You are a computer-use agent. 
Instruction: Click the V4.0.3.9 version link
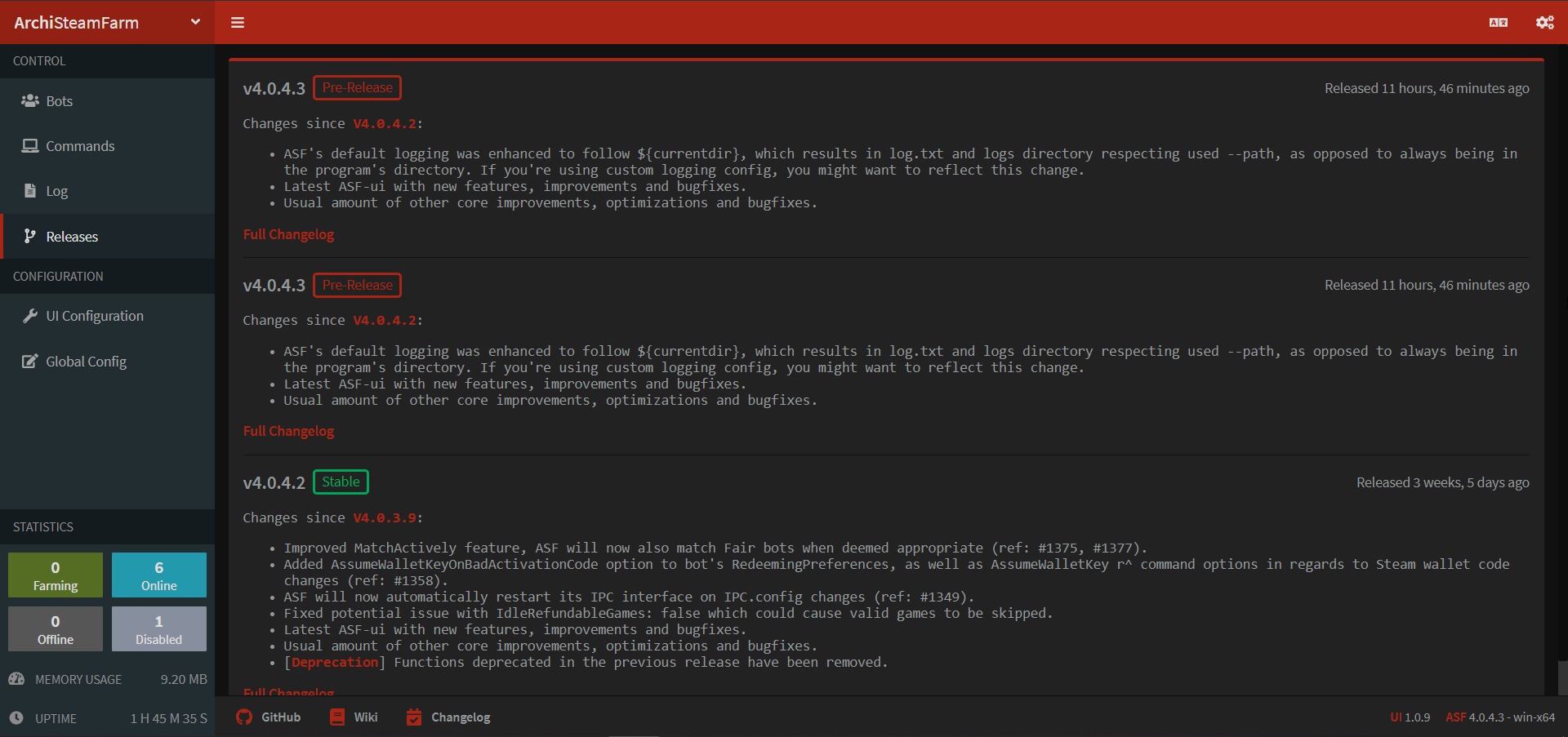pos(385,518)
